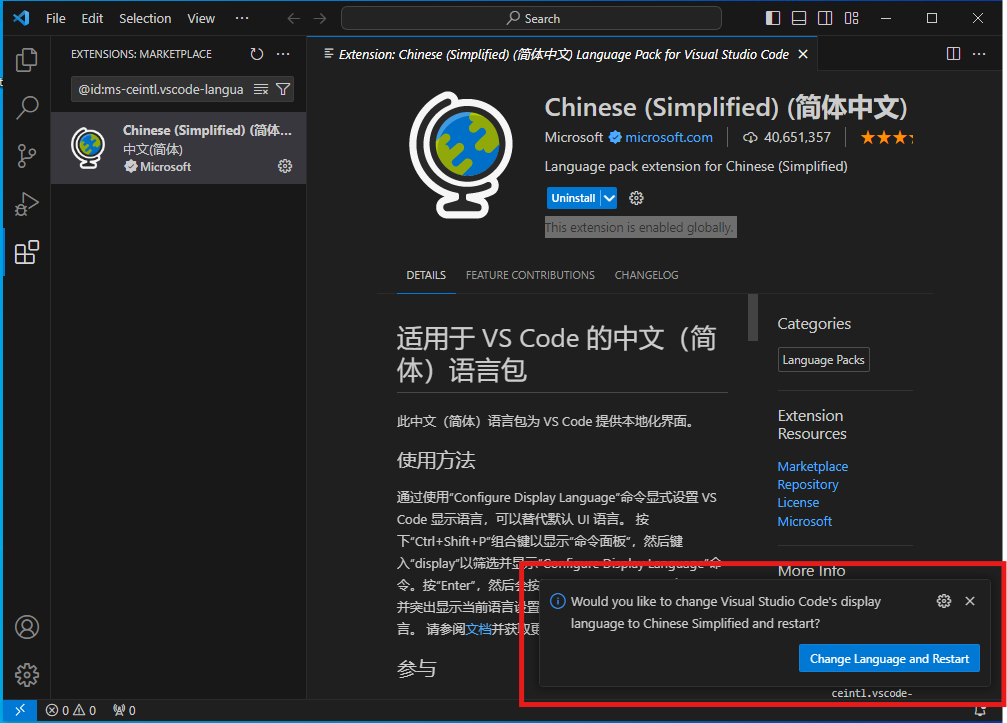Switch to the Feature Contributions tab
This screenshot has width=1007, height=723.
coord(530,275)
